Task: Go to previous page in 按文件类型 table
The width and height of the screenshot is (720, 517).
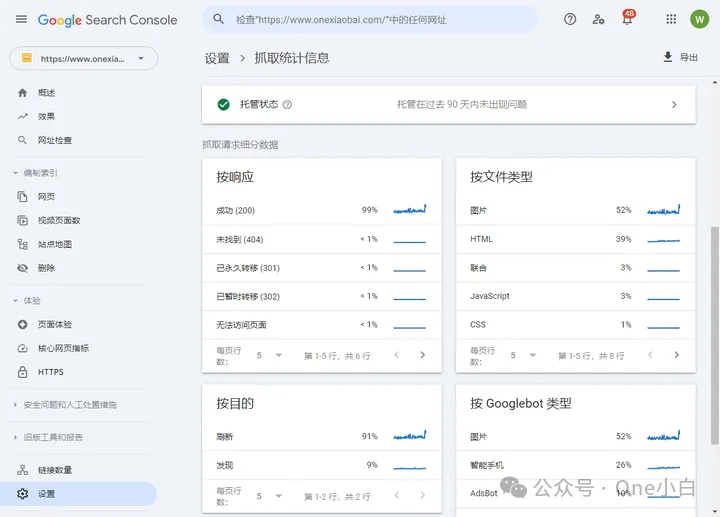Action: [651, 355]
